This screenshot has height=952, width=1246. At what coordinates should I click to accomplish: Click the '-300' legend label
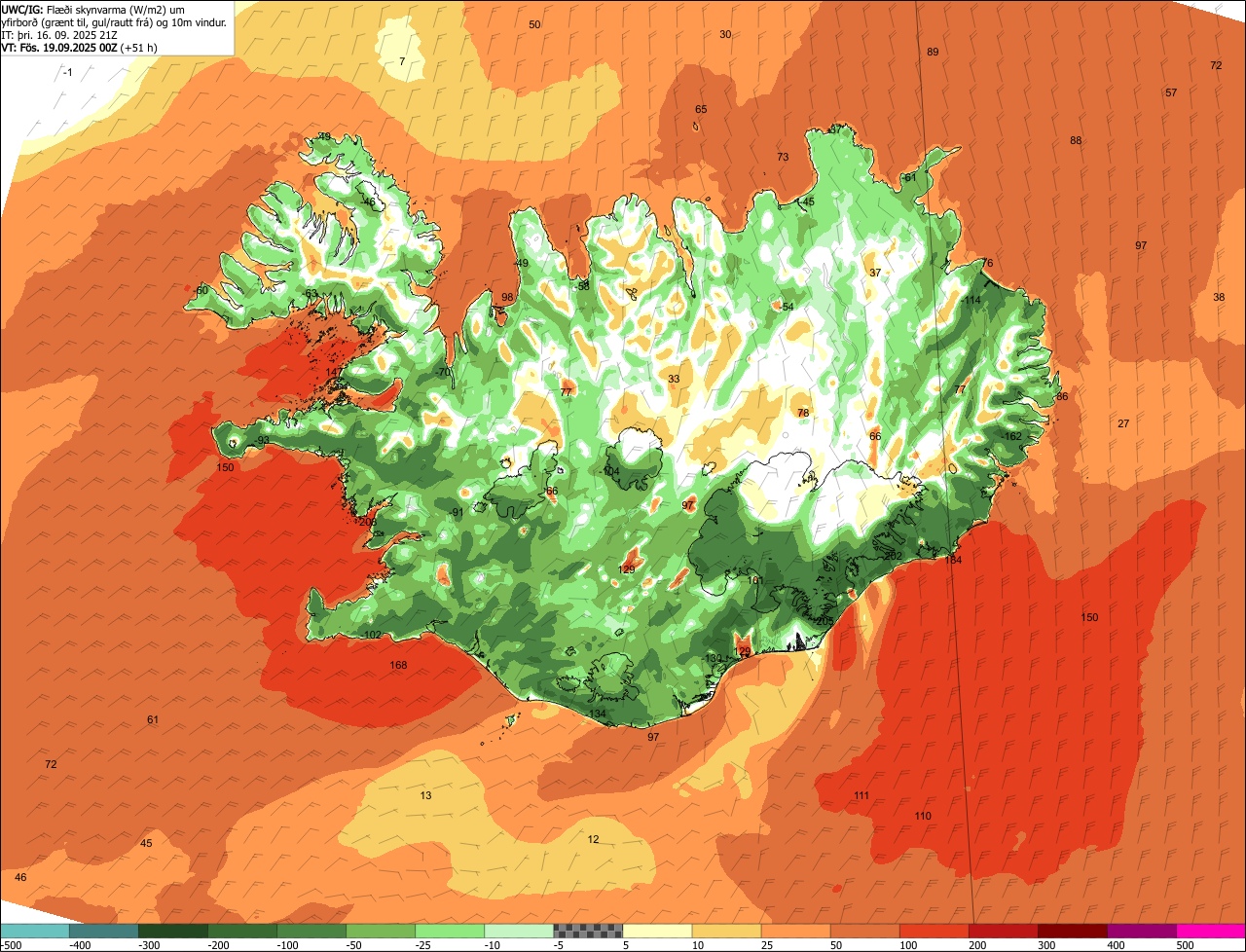pyautogui.click(x=150, y=945)
